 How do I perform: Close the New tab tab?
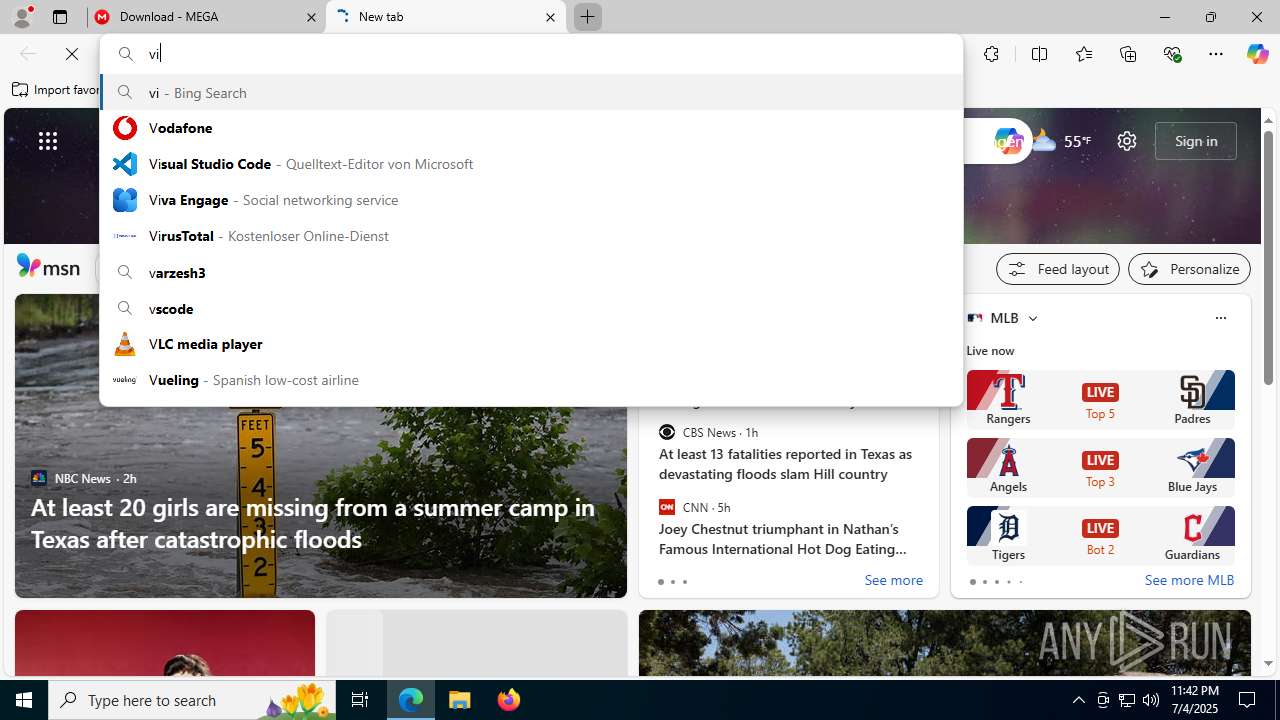[550, 17]
